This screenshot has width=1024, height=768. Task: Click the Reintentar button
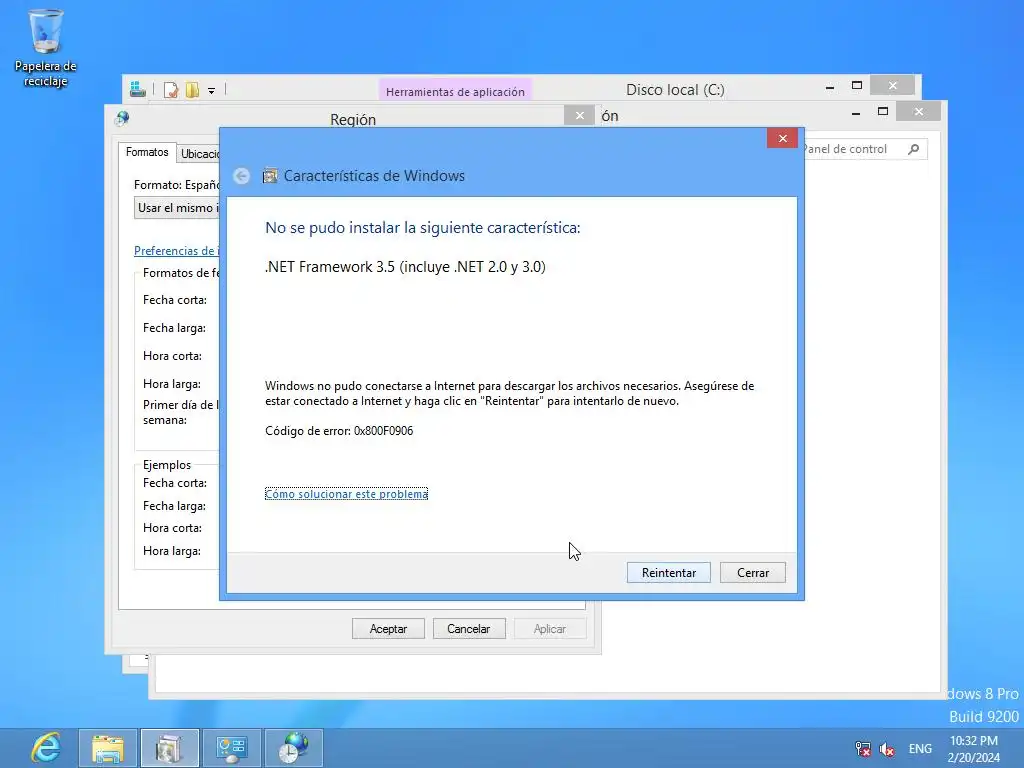669,573
